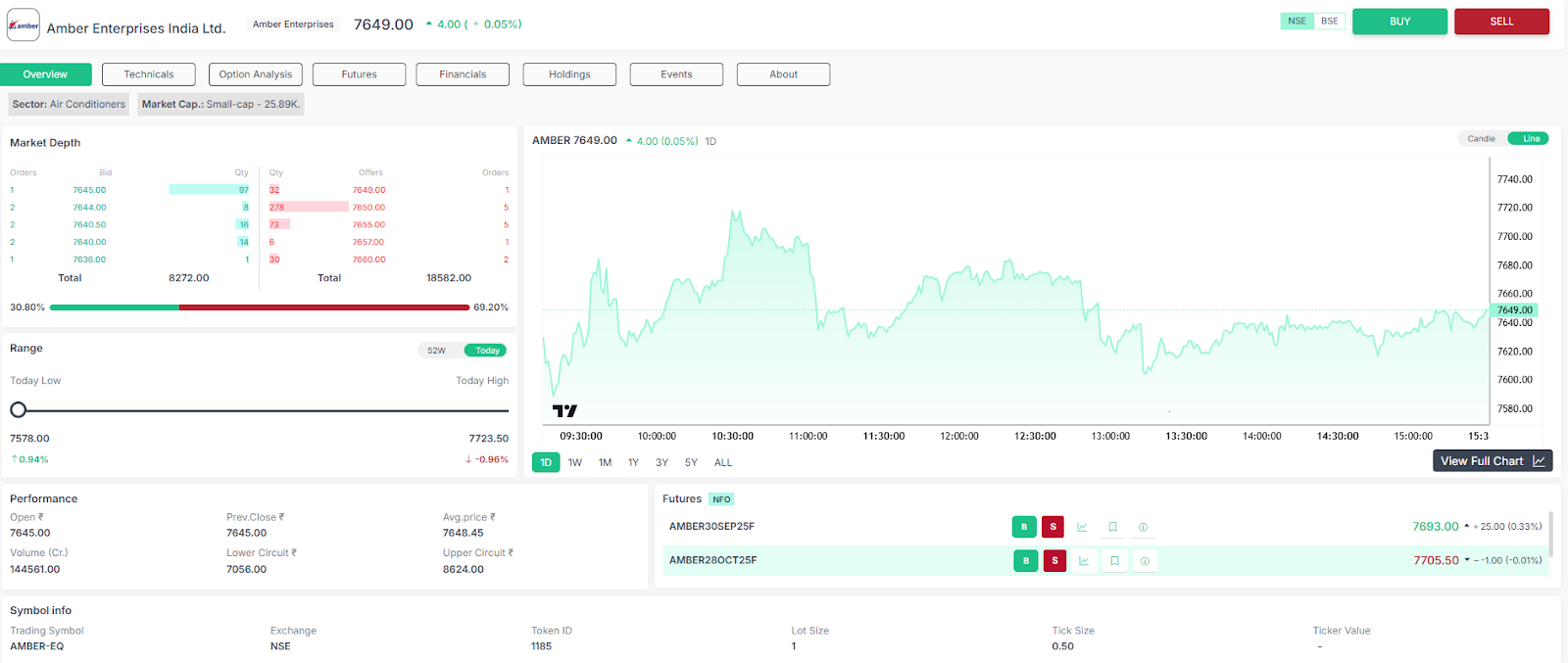The height and width of the screenshot is (663, 1568).
Task: Click the Futures list scrollbar
Action: 1549,534
